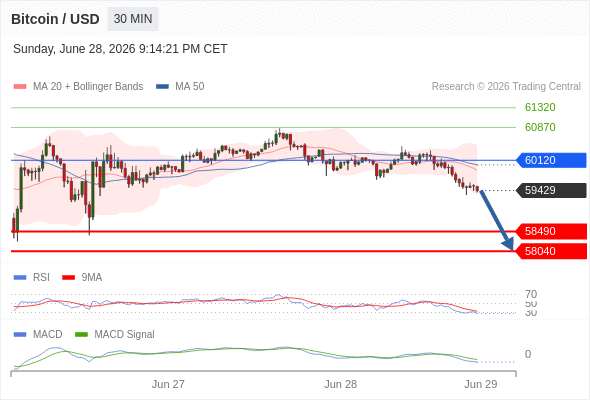This screenshot has width=590, height=400.
Task: Click the RSI 70 level label
Action: point(531,294)
